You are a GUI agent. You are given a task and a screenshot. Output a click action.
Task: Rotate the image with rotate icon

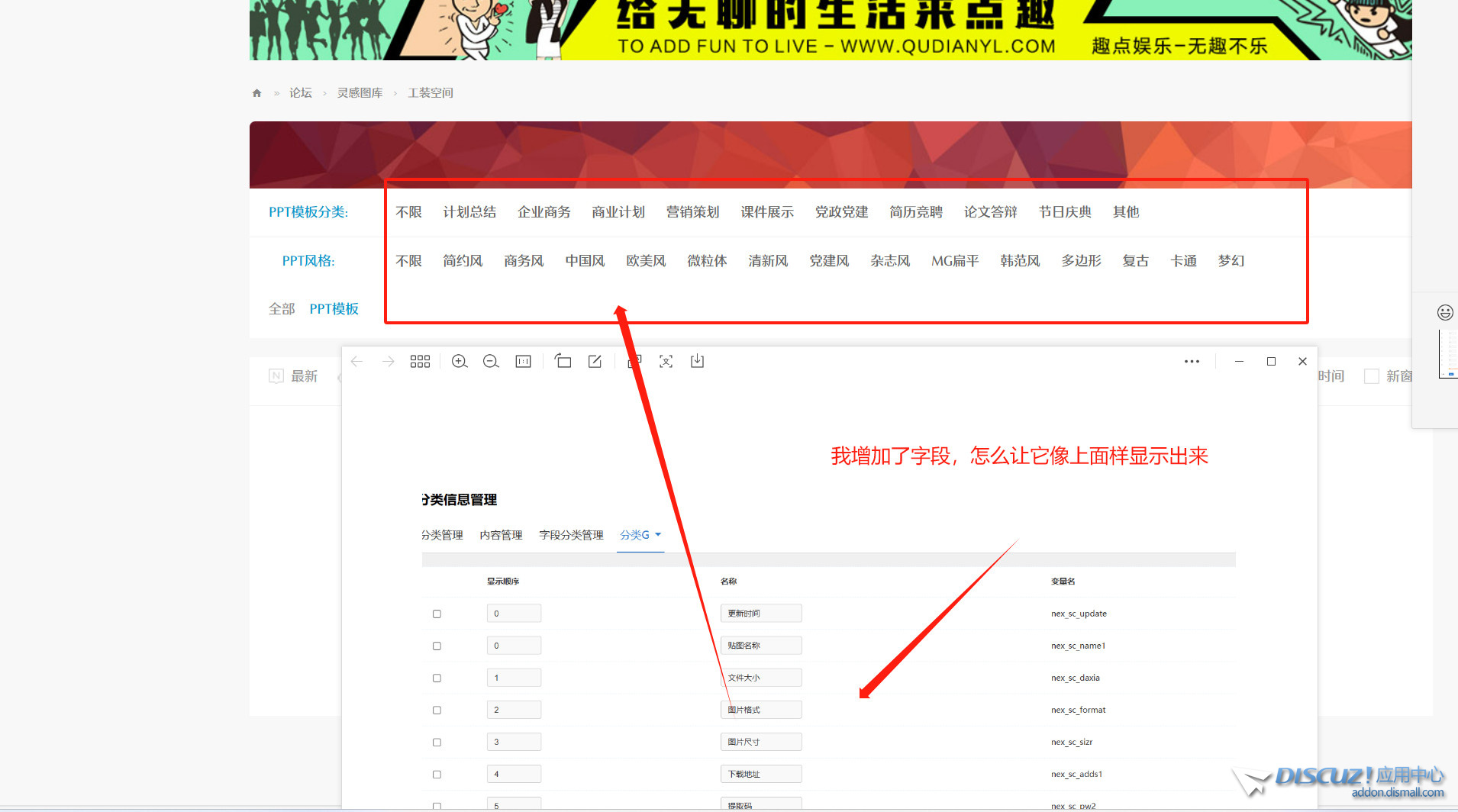[563, 362]
